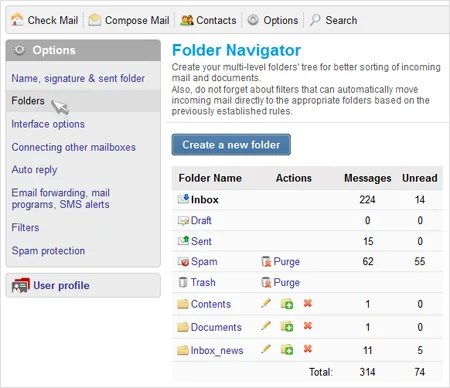The height and width of the screenshot is (388, 450).
Task: Click the Trash bin icon
Action: coord(183,282)
